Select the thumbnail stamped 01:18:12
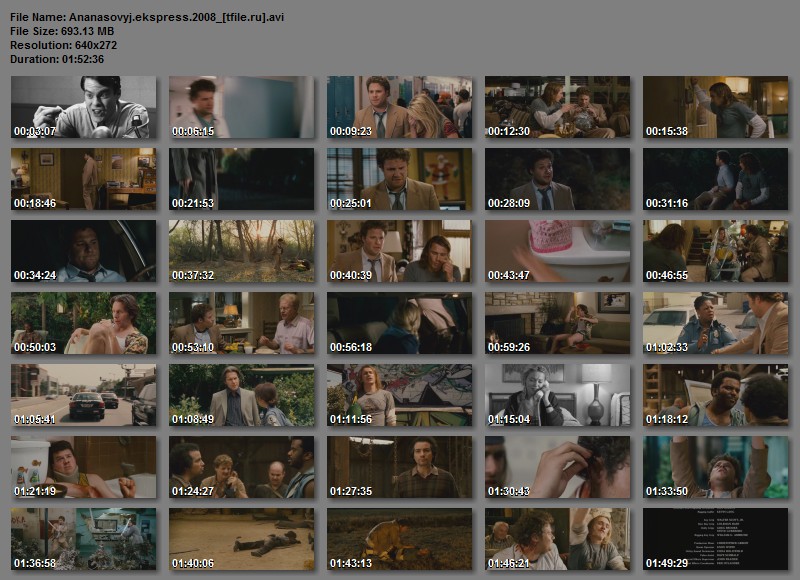 (716, 395)
